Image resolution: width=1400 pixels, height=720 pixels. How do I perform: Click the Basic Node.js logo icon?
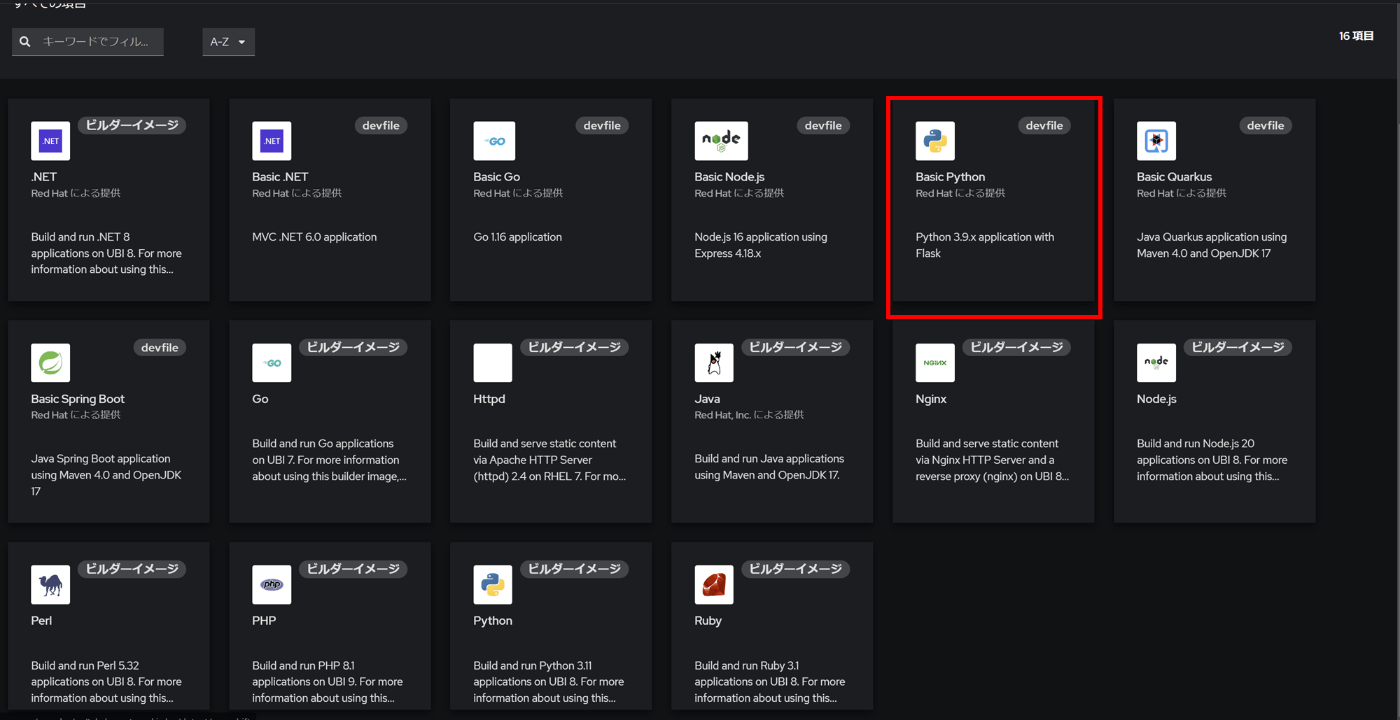pos(721,141)
